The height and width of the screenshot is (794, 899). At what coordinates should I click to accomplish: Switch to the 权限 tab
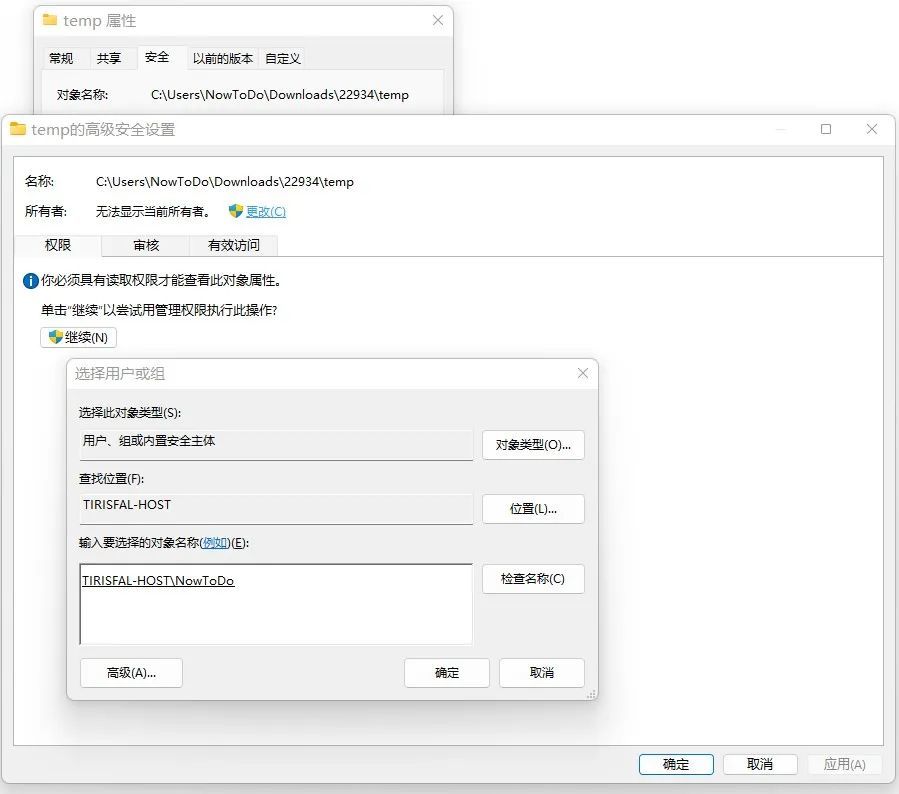pos(57,245)
